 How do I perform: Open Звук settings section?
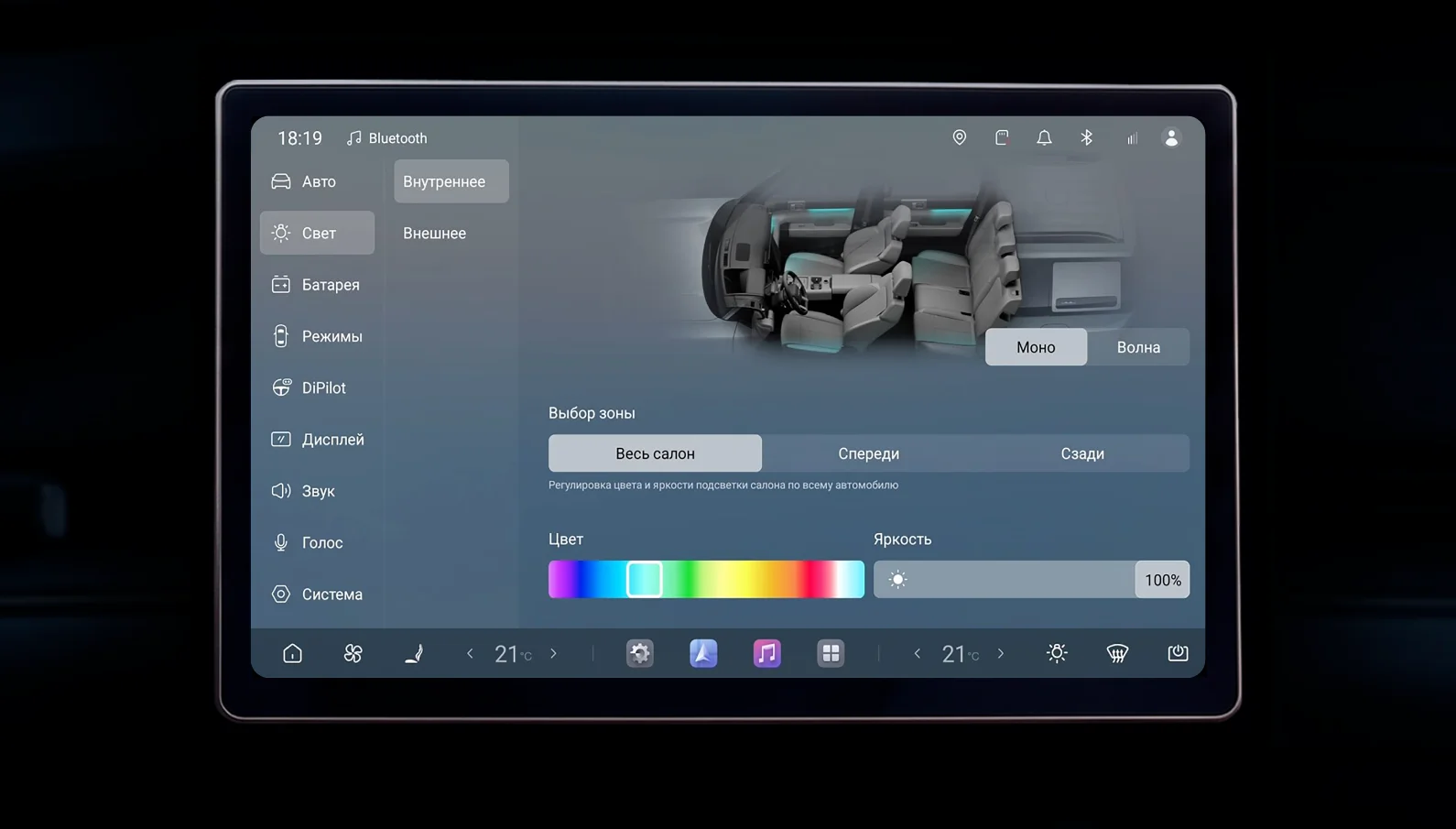click(x=317, y=491)
